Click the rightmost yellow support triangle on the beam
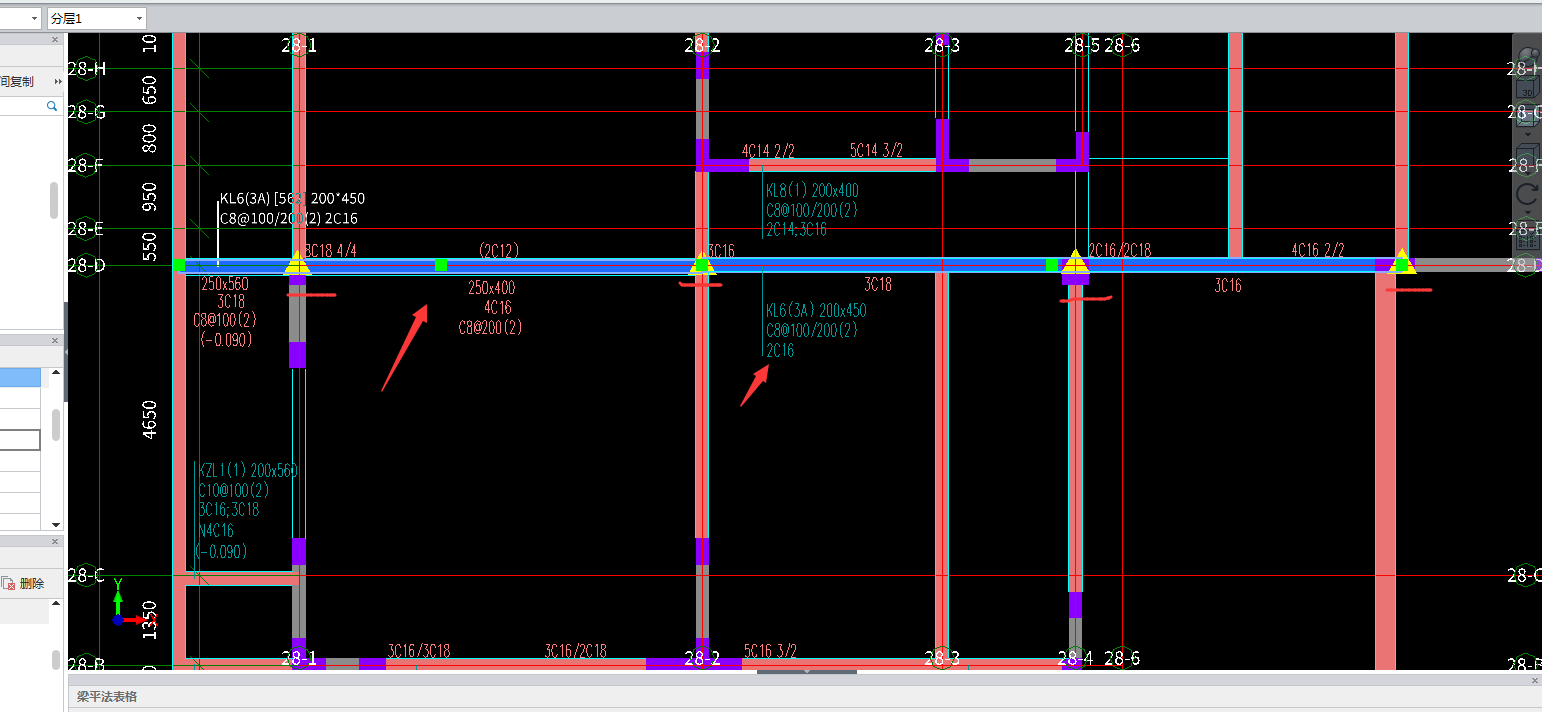Screen dimensions: 1542x712 (x=1401, y=261)
